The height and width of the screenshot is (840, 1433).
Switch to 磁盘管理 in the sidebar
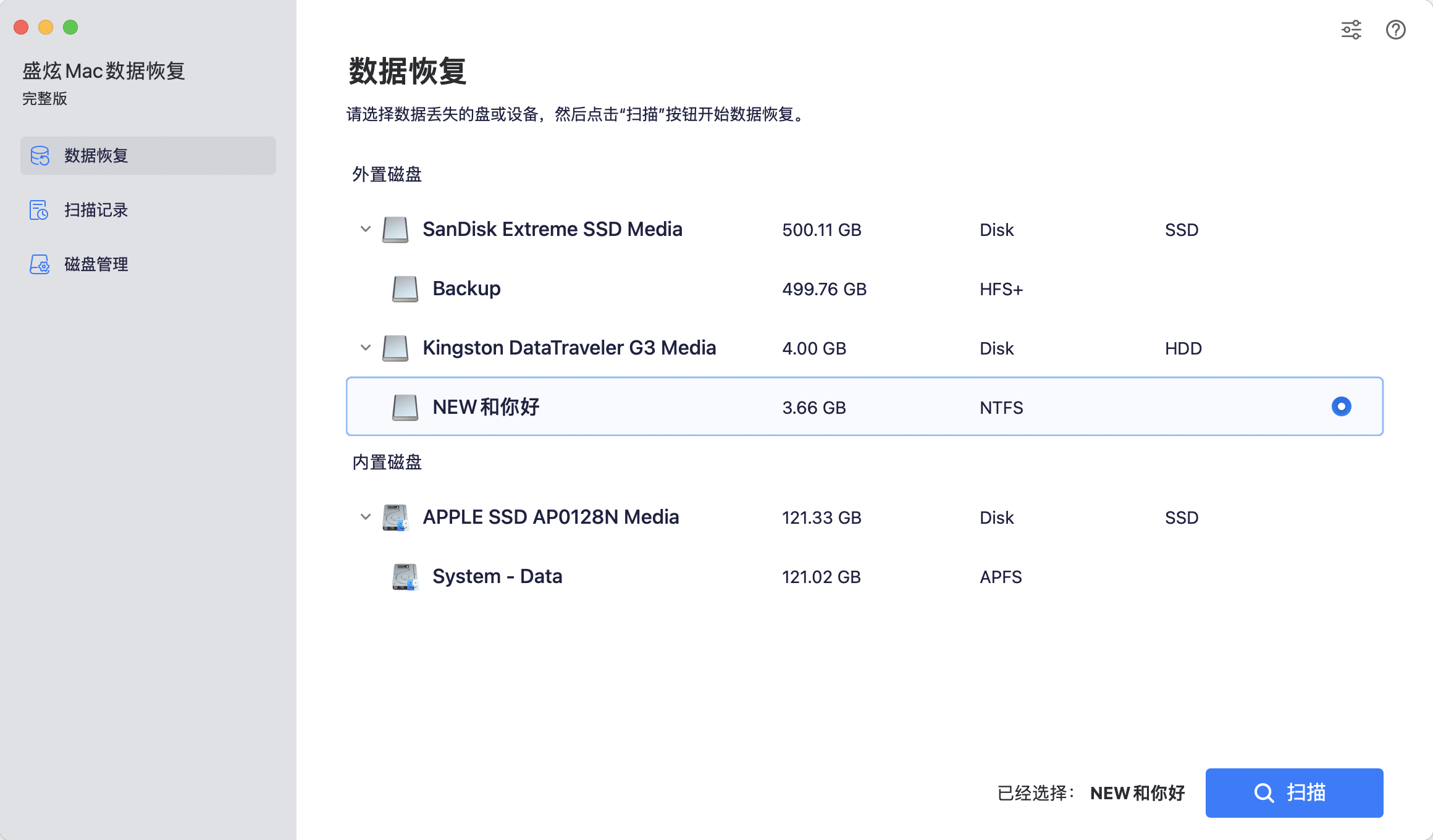[96, 264]
